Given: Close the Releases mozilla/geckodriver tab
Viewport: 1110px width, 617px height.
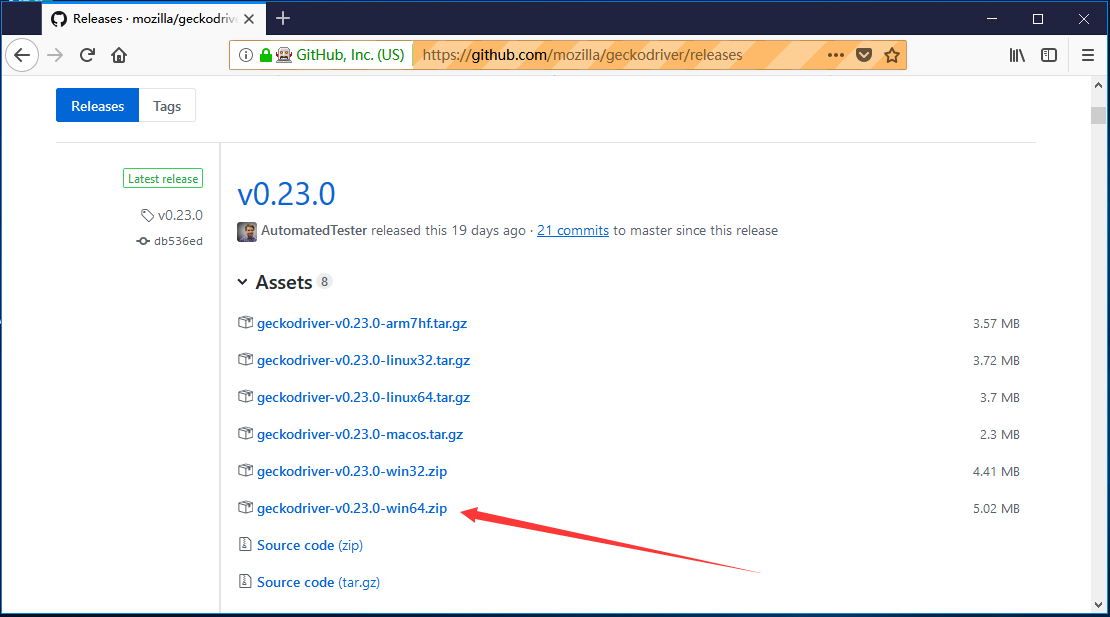Looking at the screenshot, I should [249, 19].
